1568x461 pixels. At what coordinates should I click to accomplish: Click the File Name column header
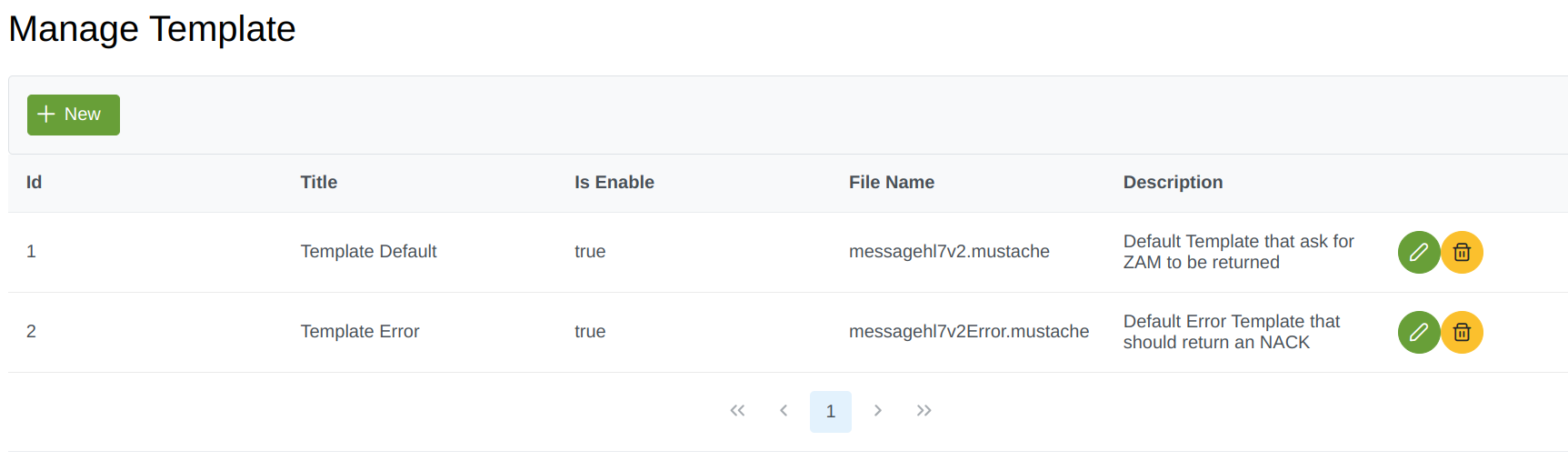891,183
